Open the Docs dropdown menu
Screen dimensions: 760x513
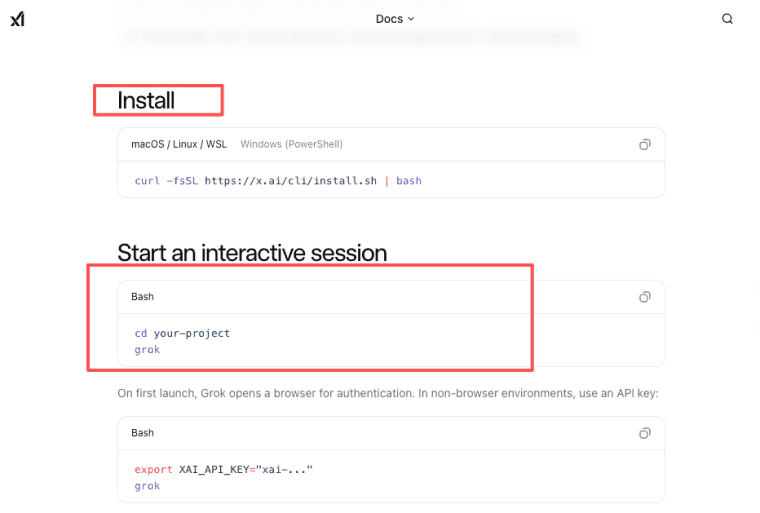395,19
